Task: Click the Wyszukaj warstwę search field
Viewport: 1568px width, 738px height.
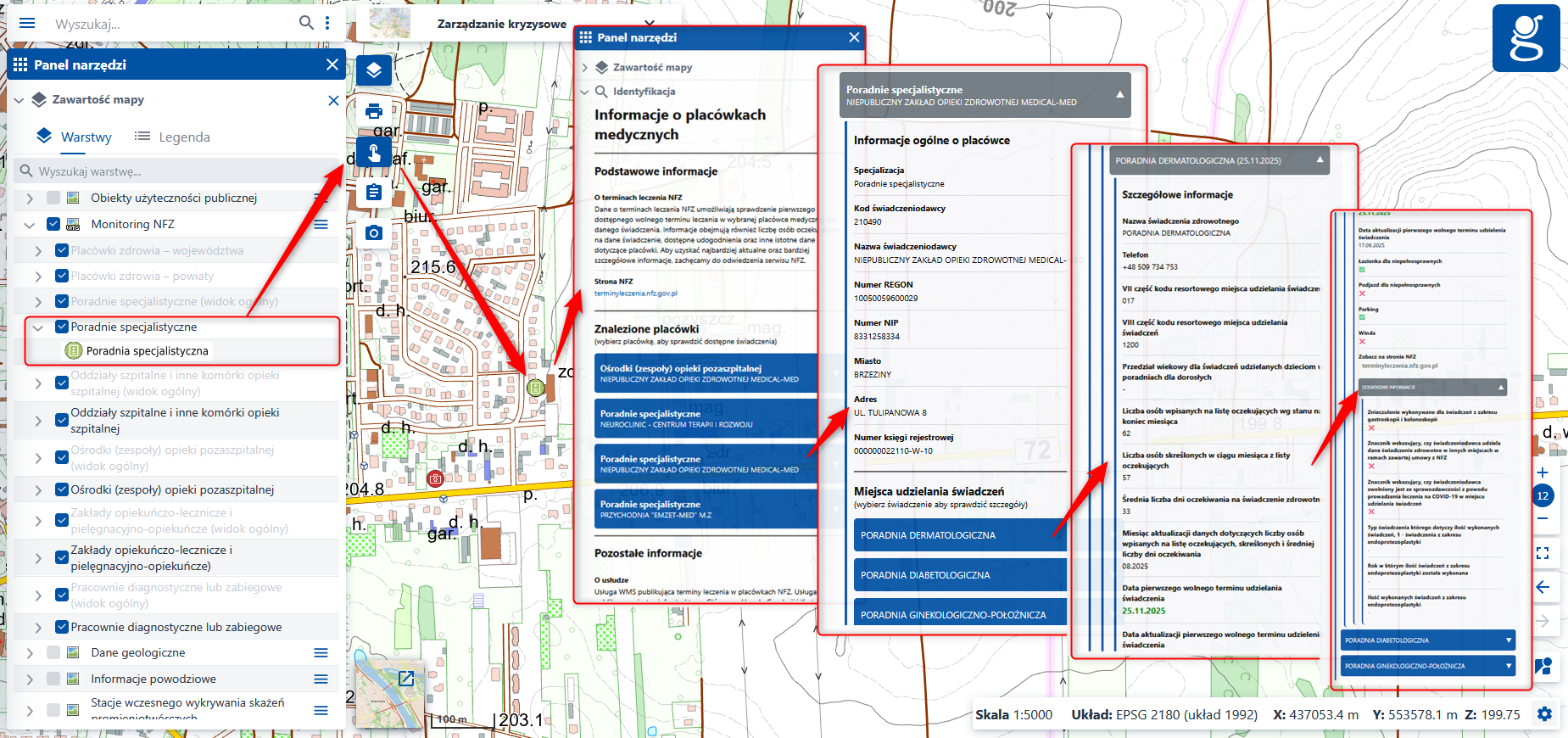Action: point(178,171)
